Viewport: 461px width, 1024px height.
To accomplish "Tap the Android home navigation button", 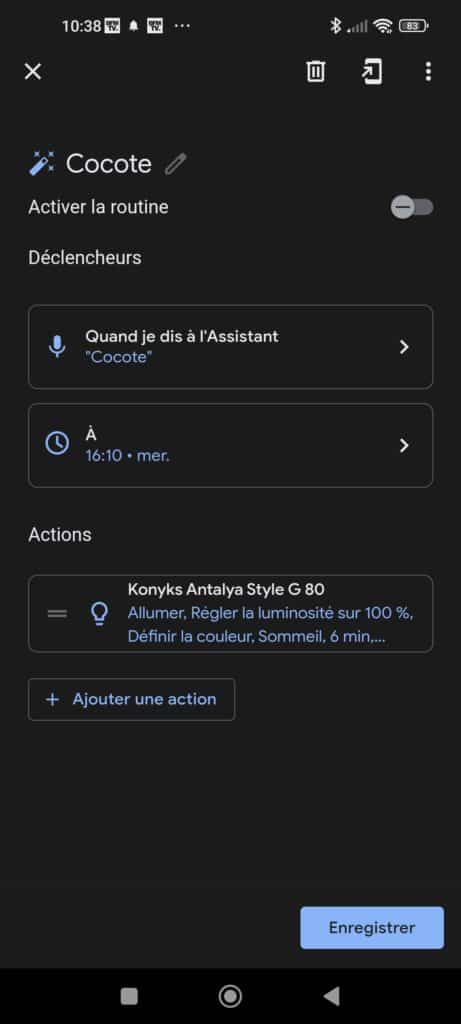I will click(230, 996).
